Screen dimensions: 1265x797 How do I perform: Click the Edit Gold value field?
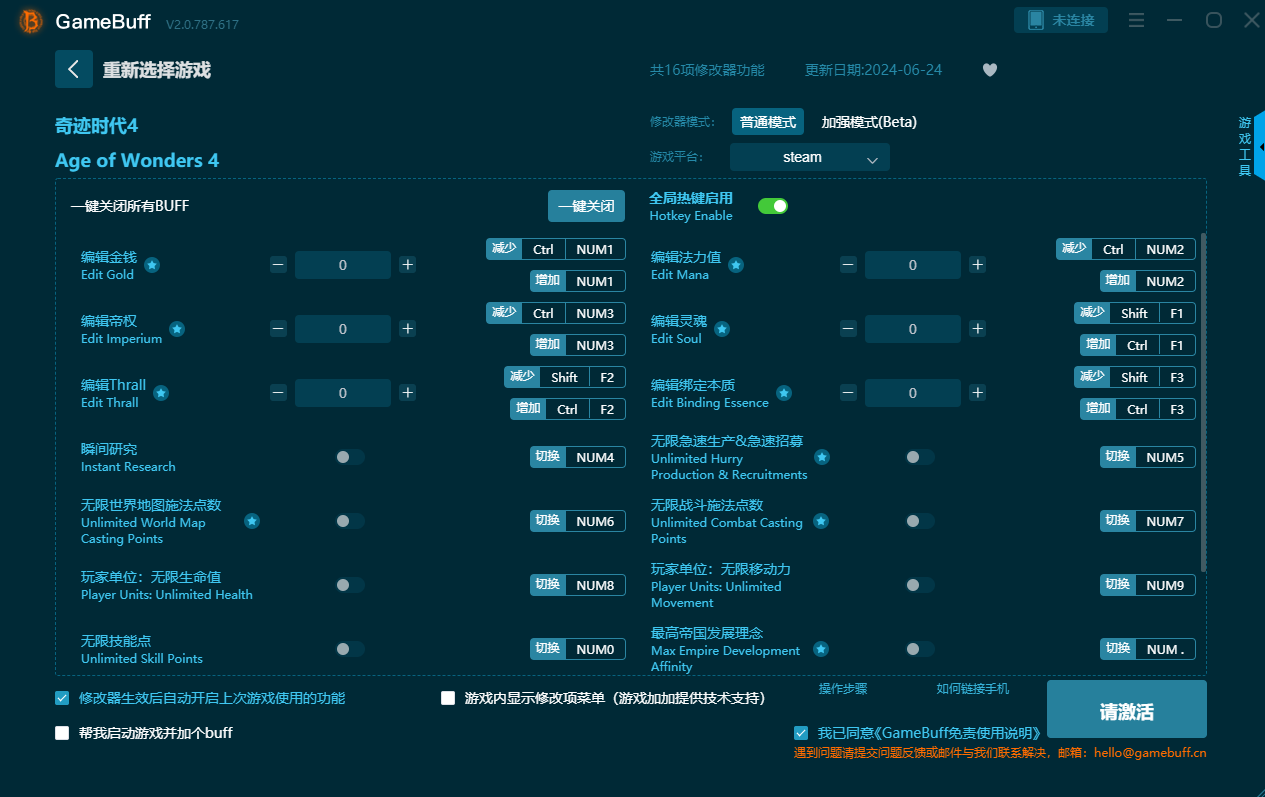343,265
